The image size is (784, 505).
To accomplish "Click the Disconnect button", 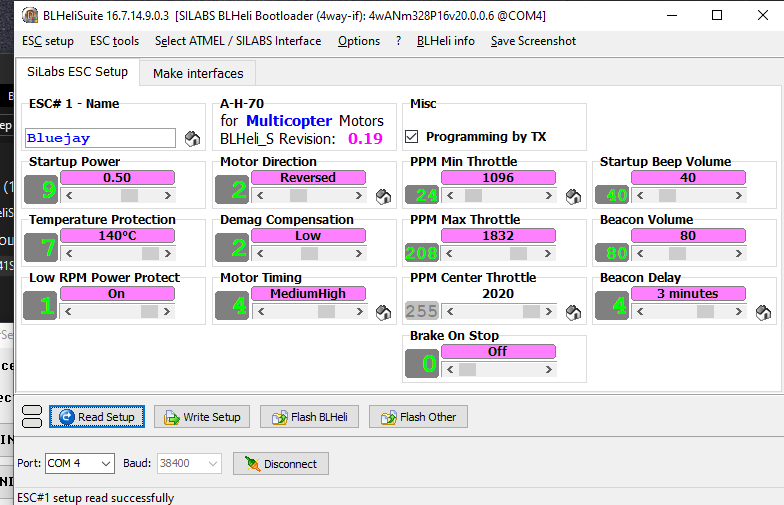I will coord(281,464).
